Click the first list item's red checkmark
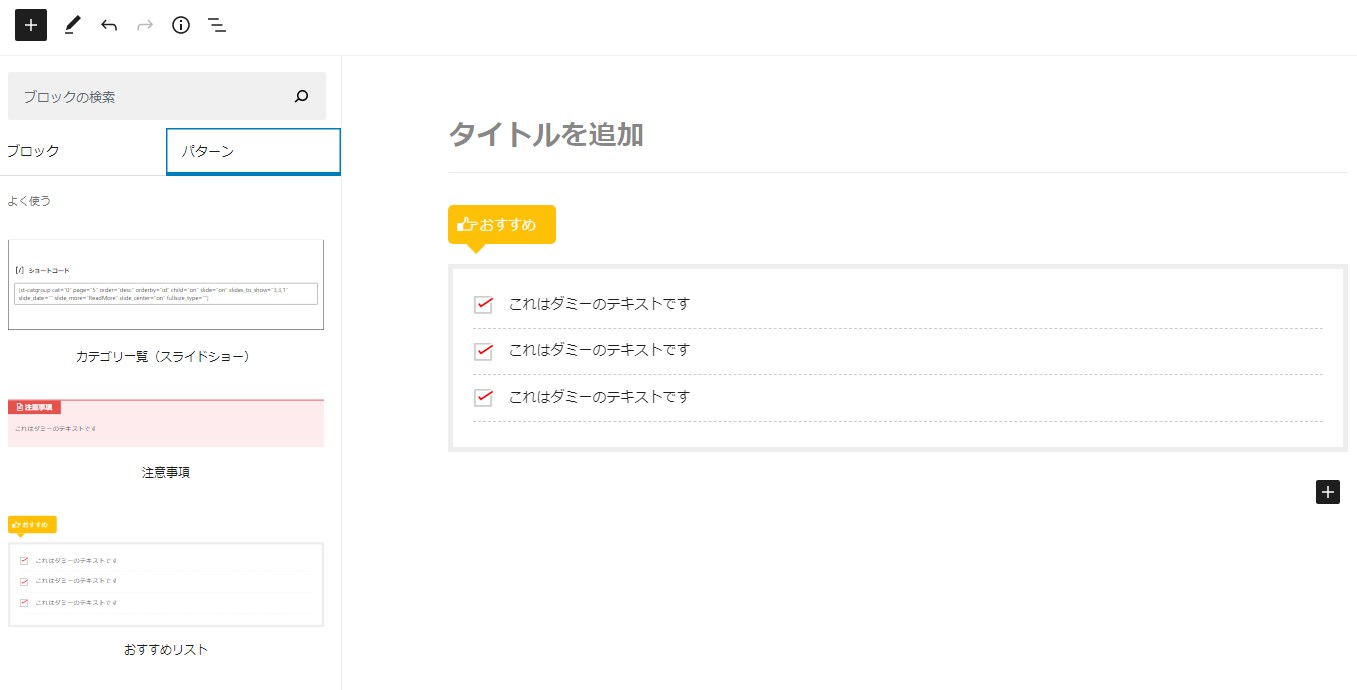 pos(483,304)
